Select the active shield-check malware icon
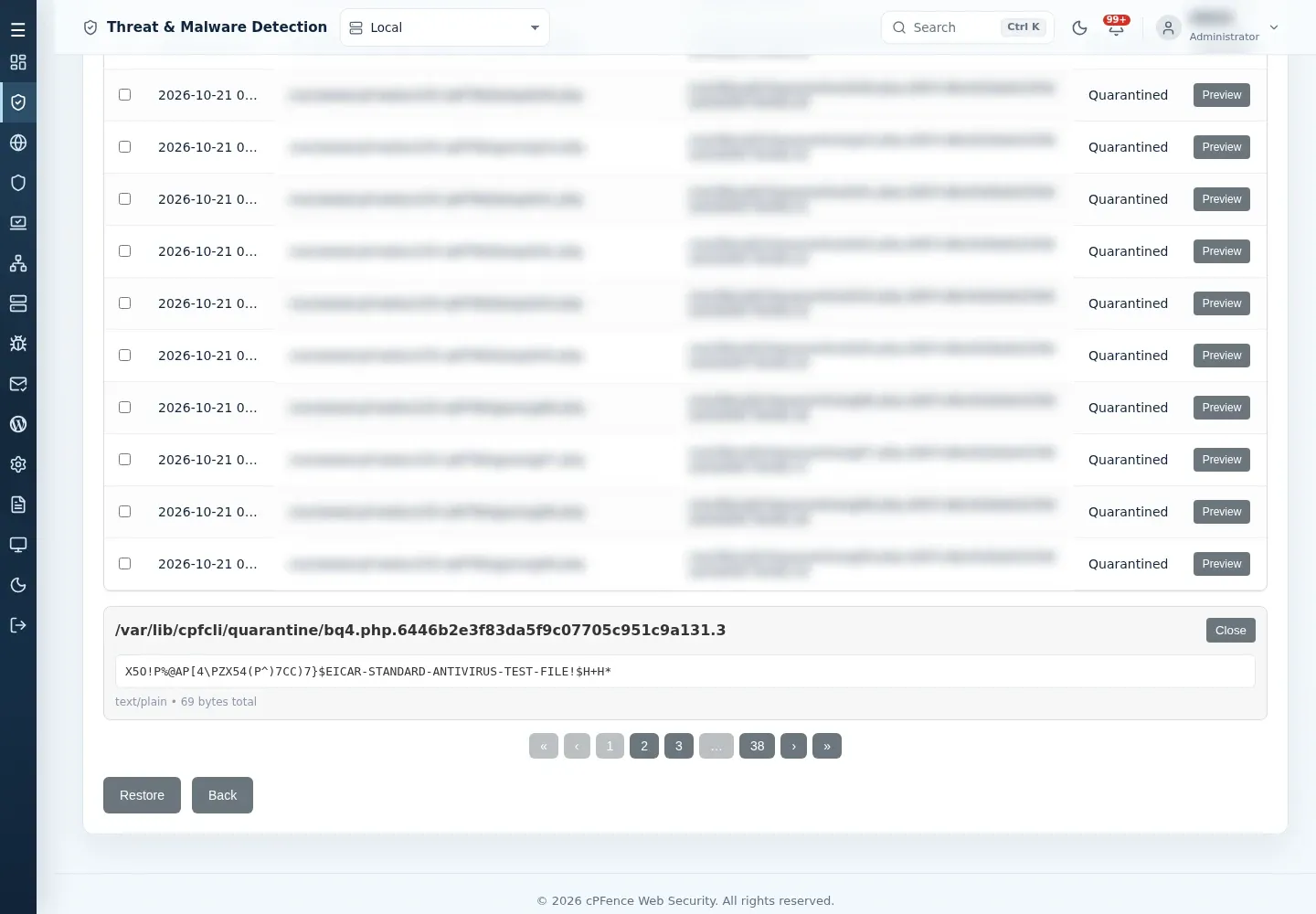The width and height of the screenshot is (1316, 914). 17,102
